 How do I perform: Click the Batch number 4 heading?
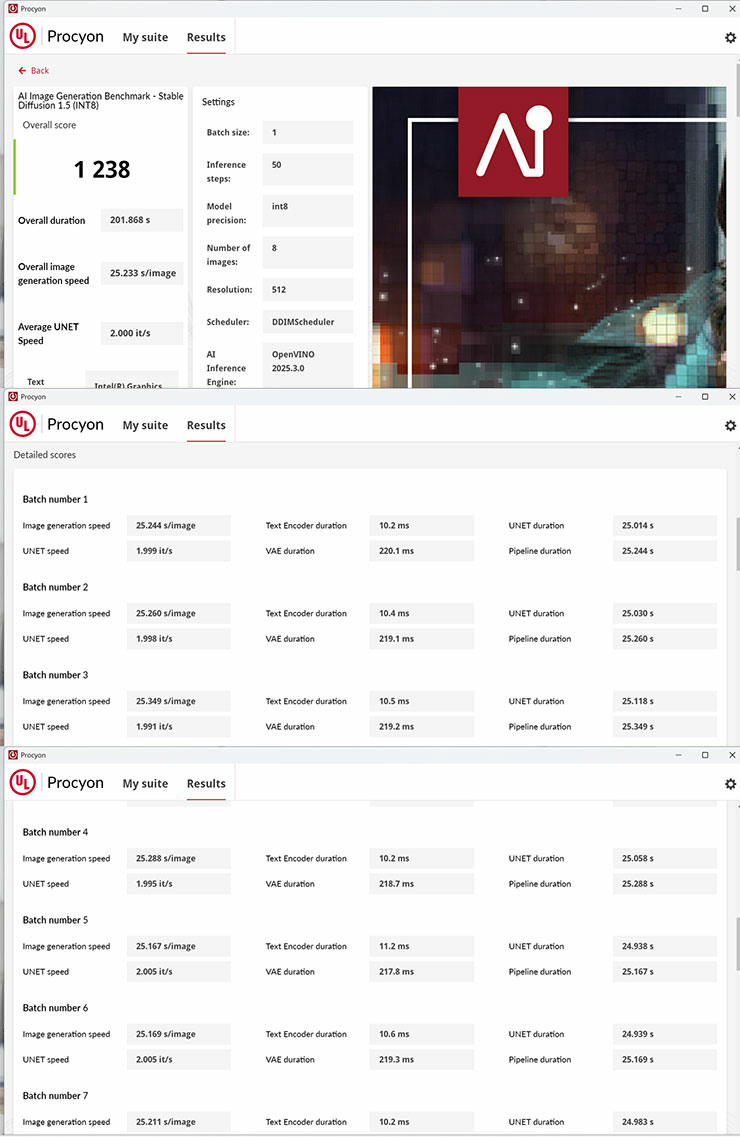point(55,832)
